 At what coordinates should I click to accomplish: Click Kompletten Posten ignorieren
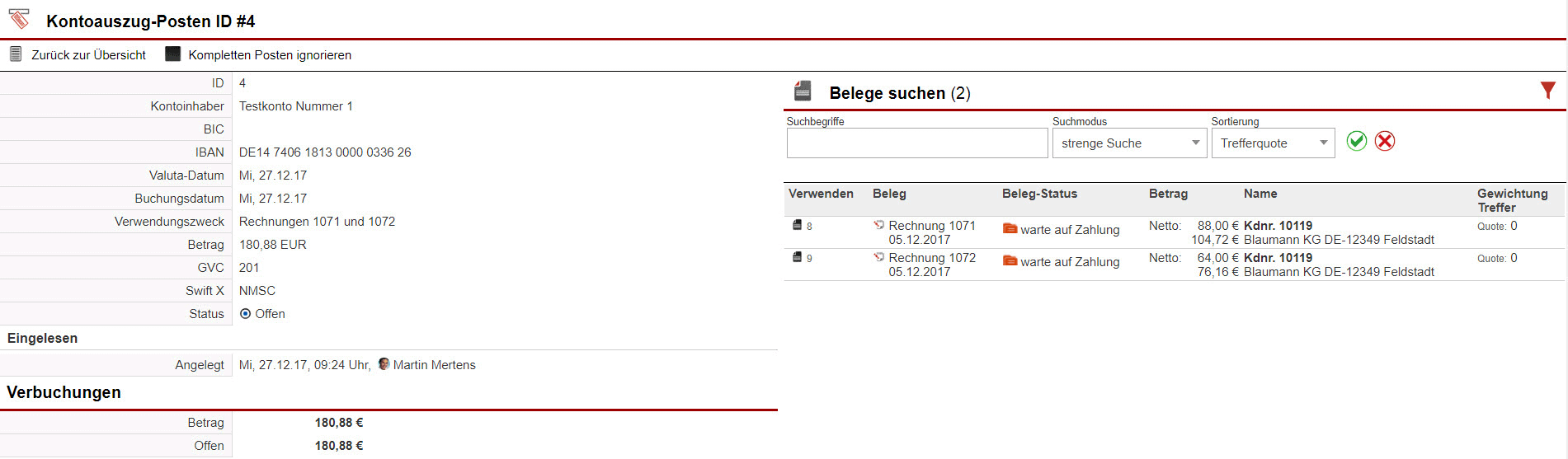269,55
